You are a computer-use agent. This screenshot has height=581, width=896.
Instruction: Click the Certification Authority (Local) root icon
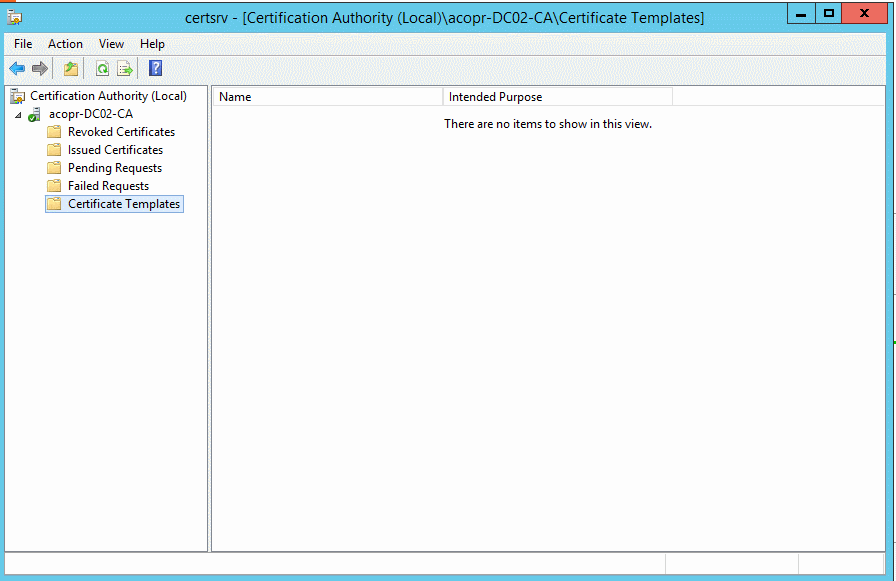(17, 95)
